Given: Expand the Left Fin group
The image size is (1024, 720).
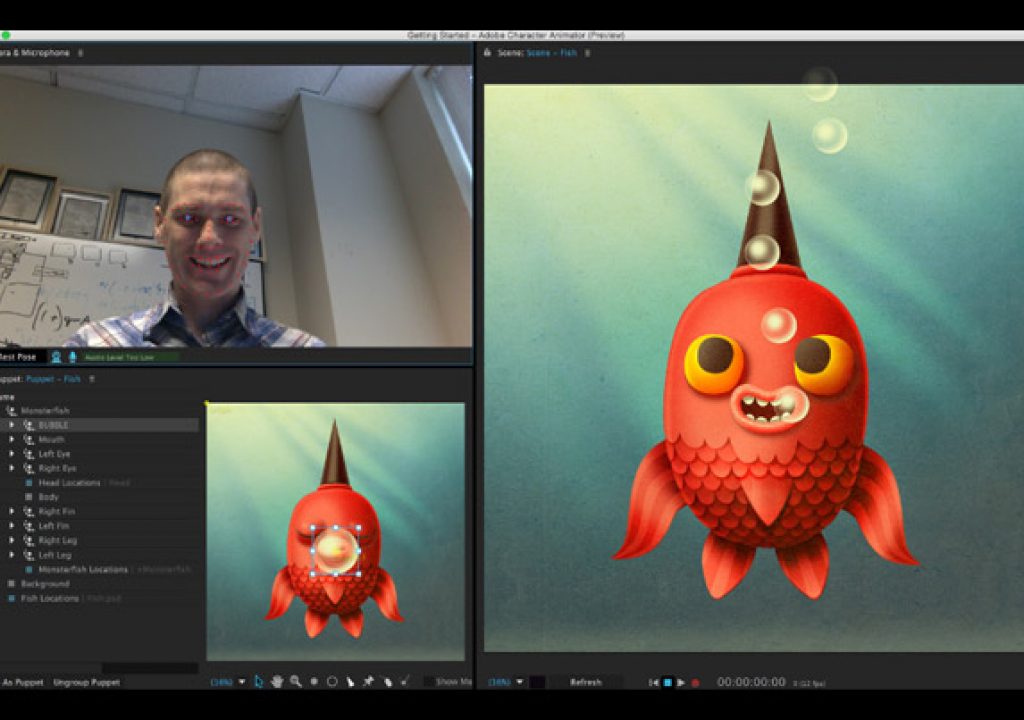Looking at the screenshot, I should click(11, 525).
